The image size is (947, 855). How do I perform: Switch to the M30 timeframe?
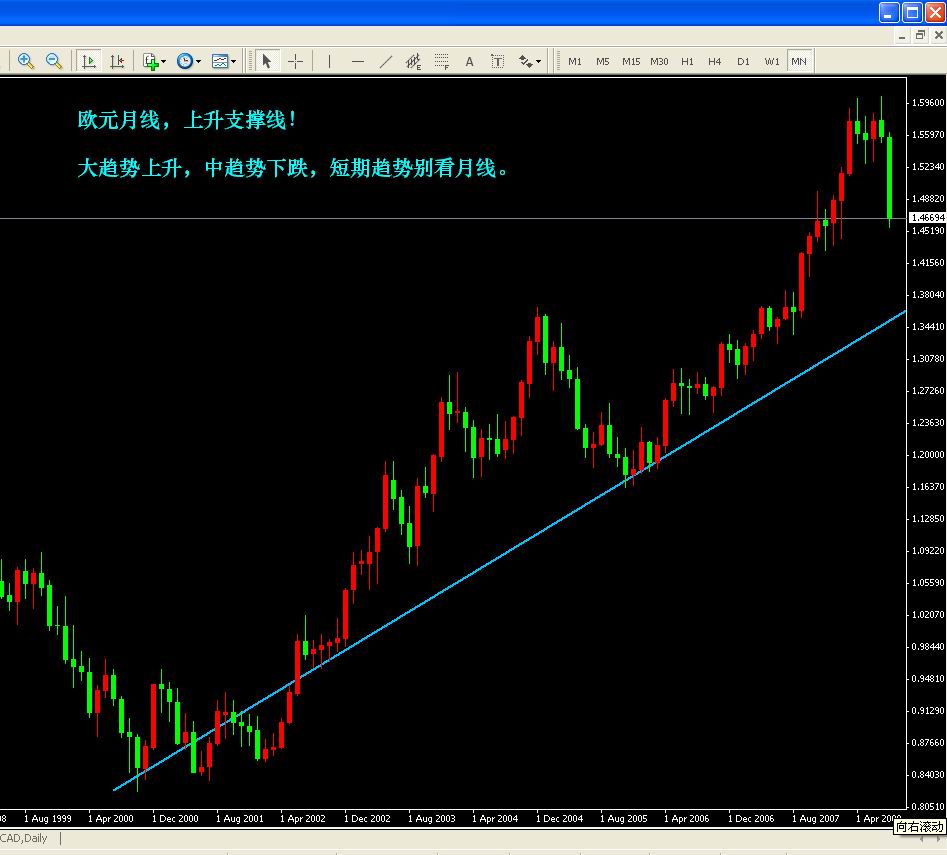[x=659, y=61]
